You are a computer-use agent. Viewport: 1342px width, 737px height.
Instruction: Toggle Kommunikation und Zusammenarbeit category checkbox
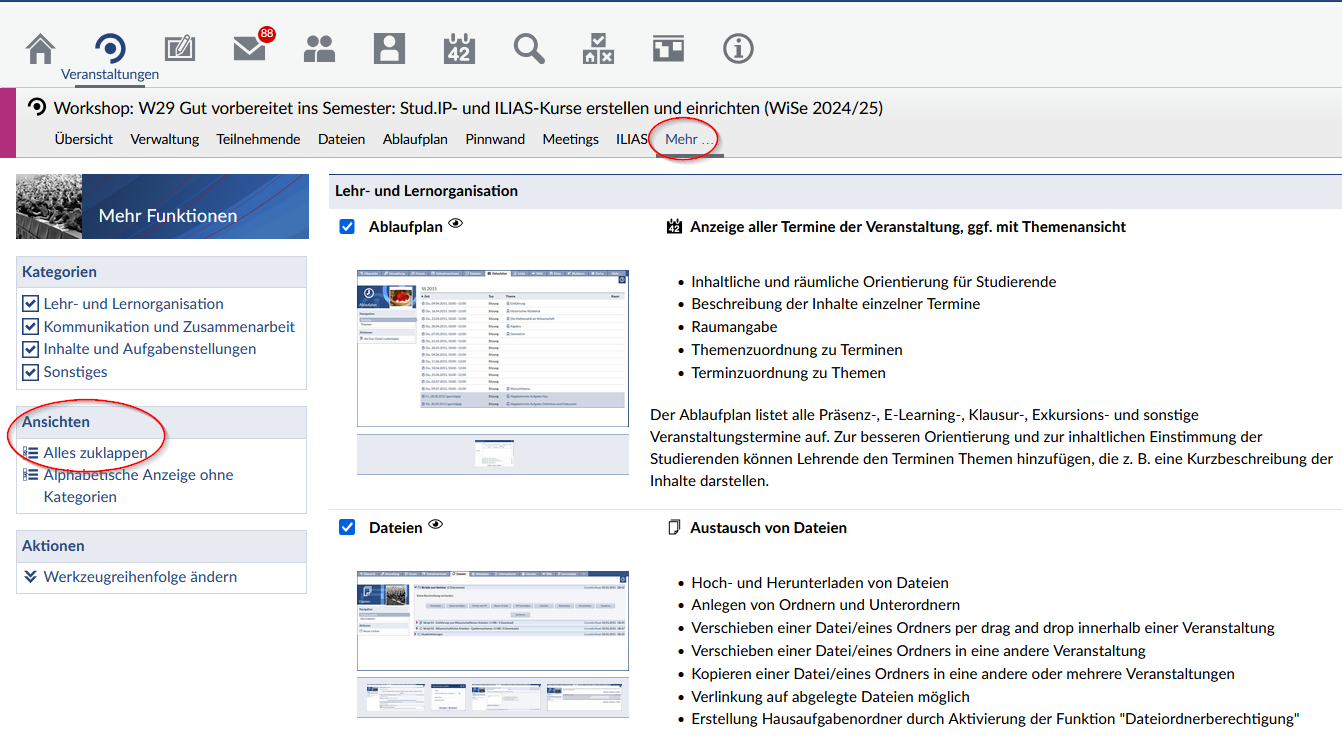(31, 327)
